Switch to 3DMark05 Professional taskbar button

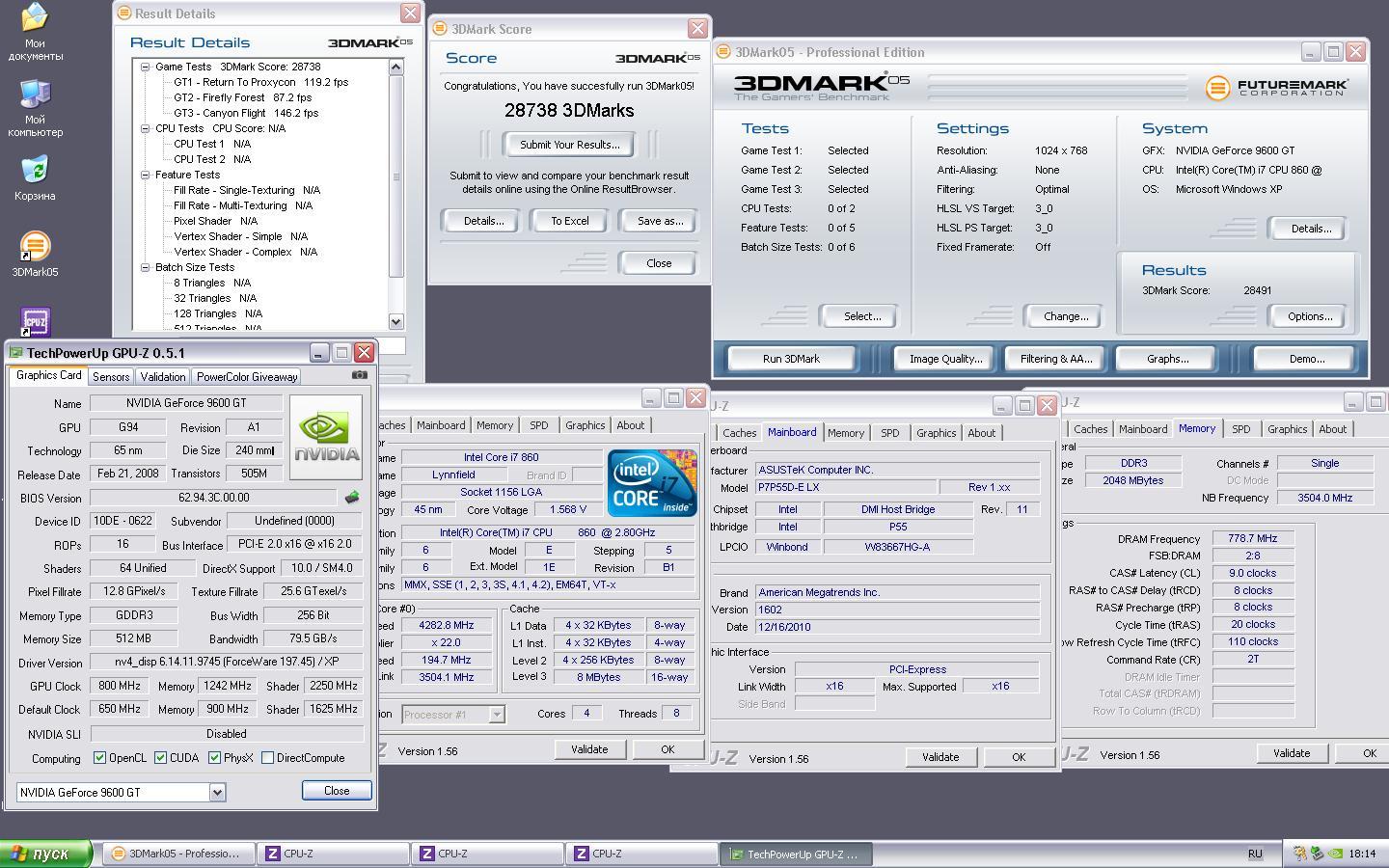(178, 854)
